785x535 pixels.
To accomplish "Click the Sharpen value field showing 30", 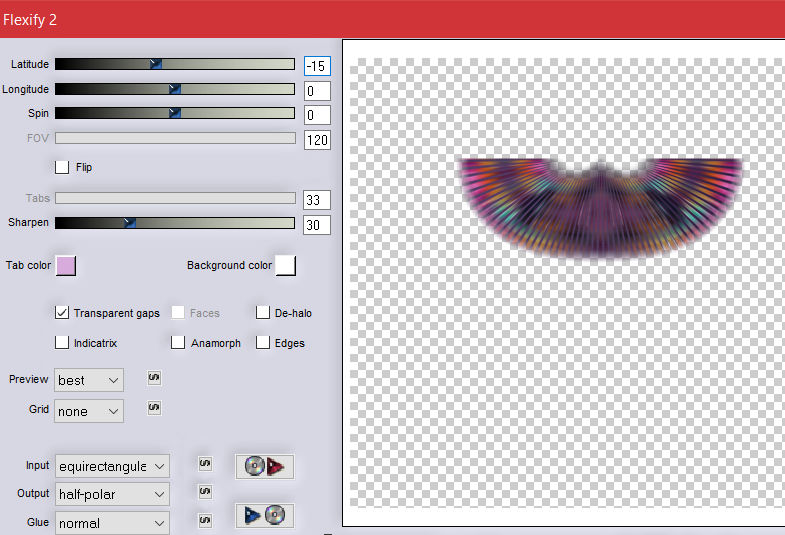I will pos(317,225).
